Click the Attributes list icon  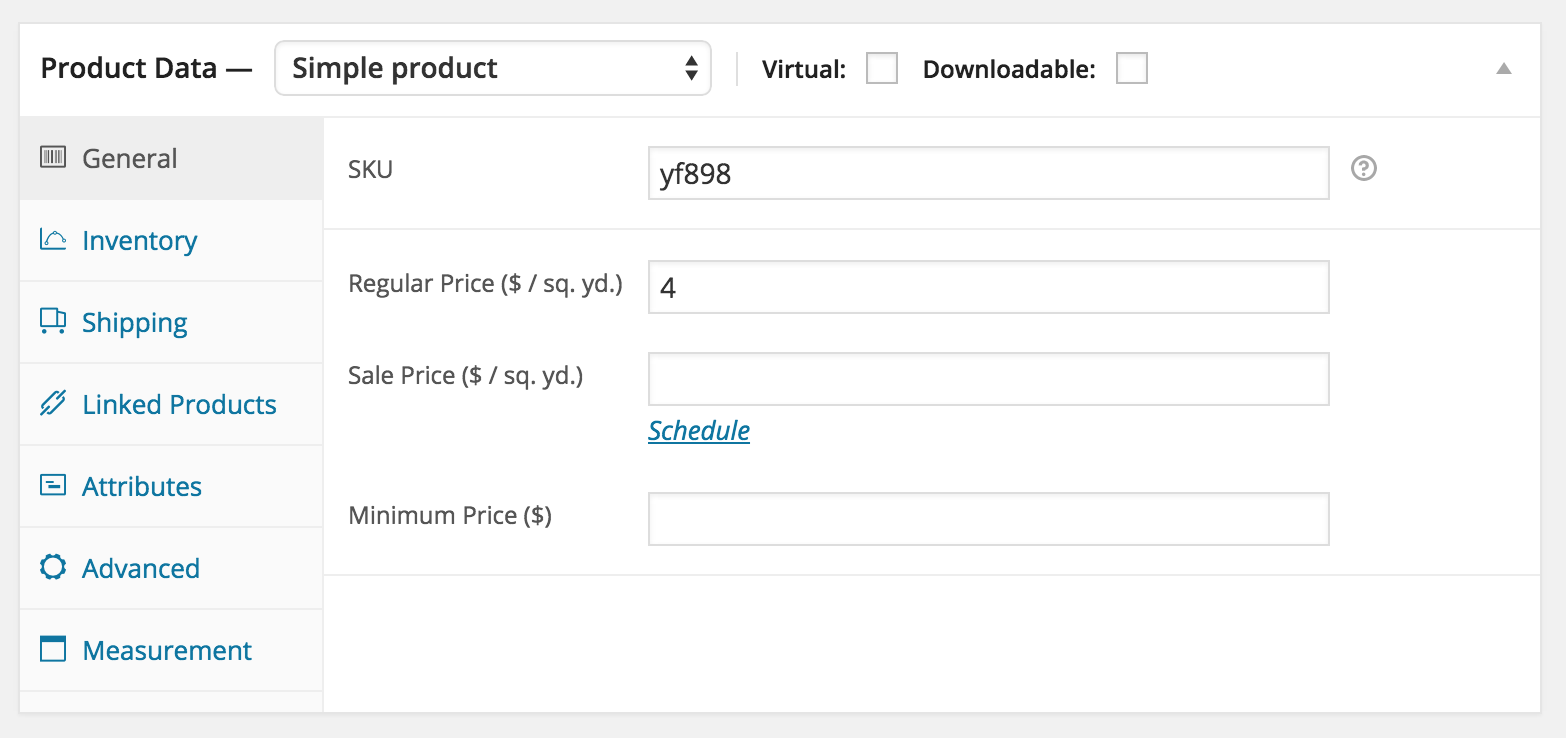coord(52,486)
